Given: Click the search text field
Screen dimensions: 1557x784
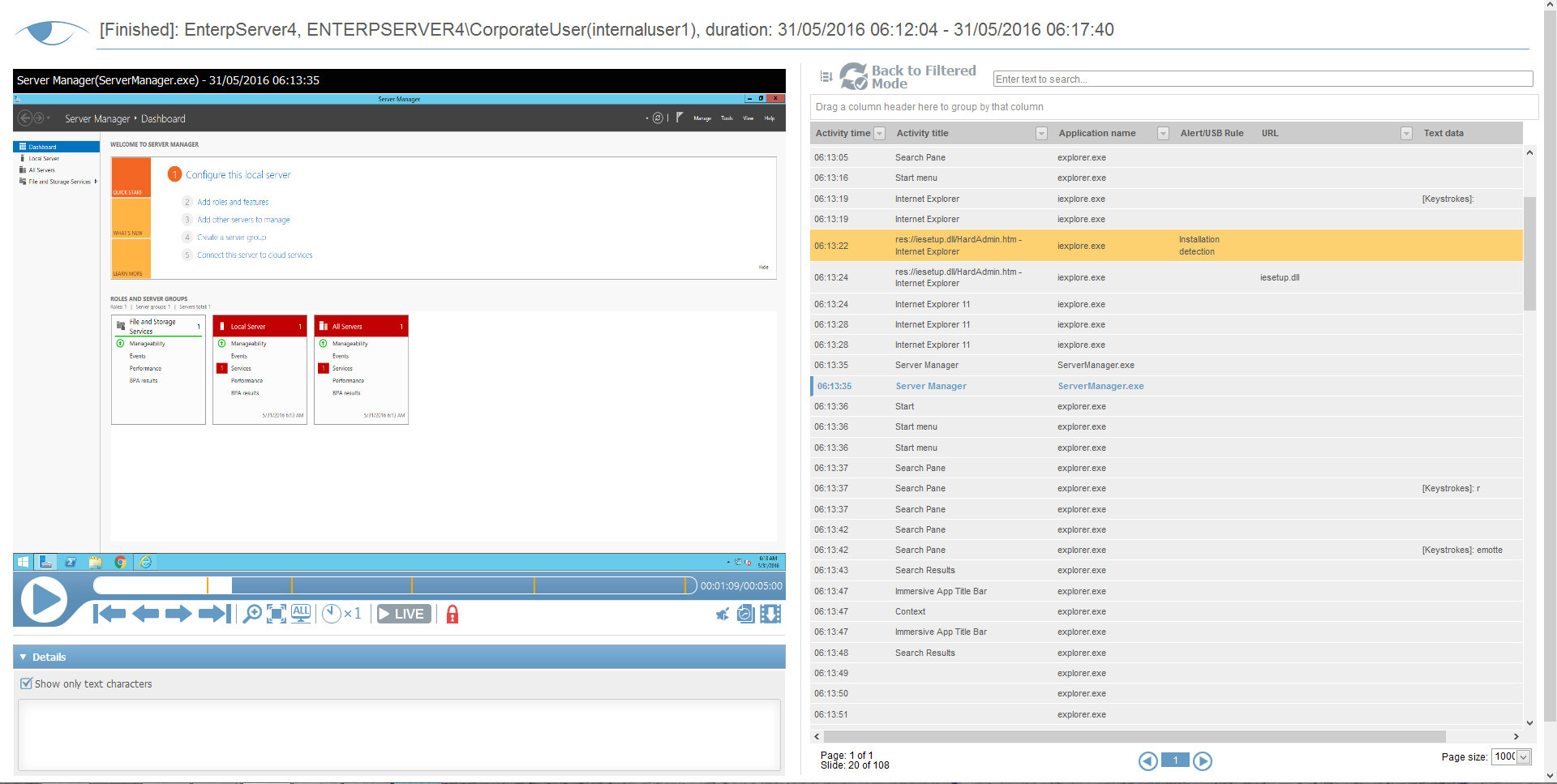Looking at the screenshot, I should pos(1263,79).
